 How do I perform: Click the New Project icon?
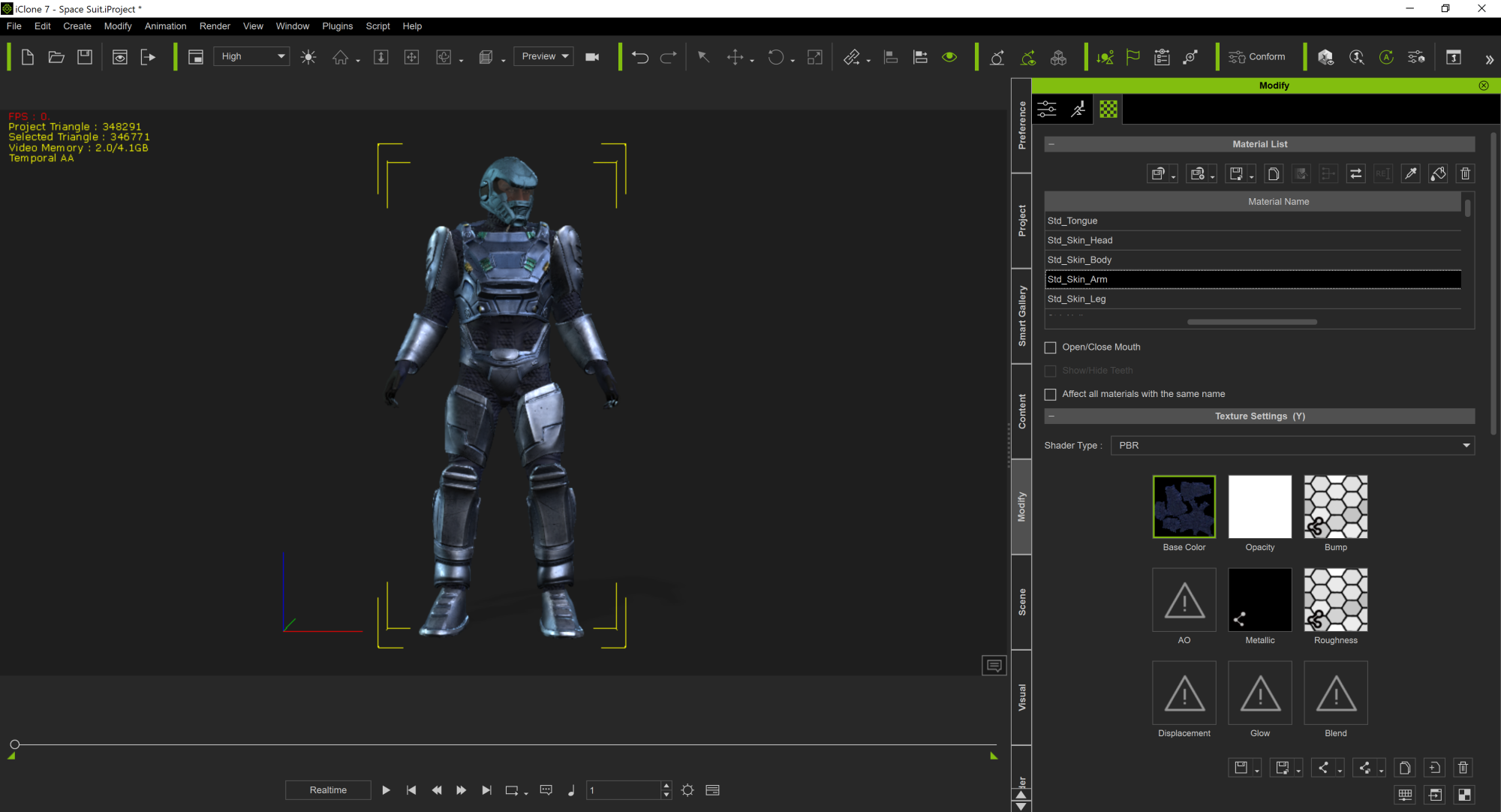click(x=28, y=57)
